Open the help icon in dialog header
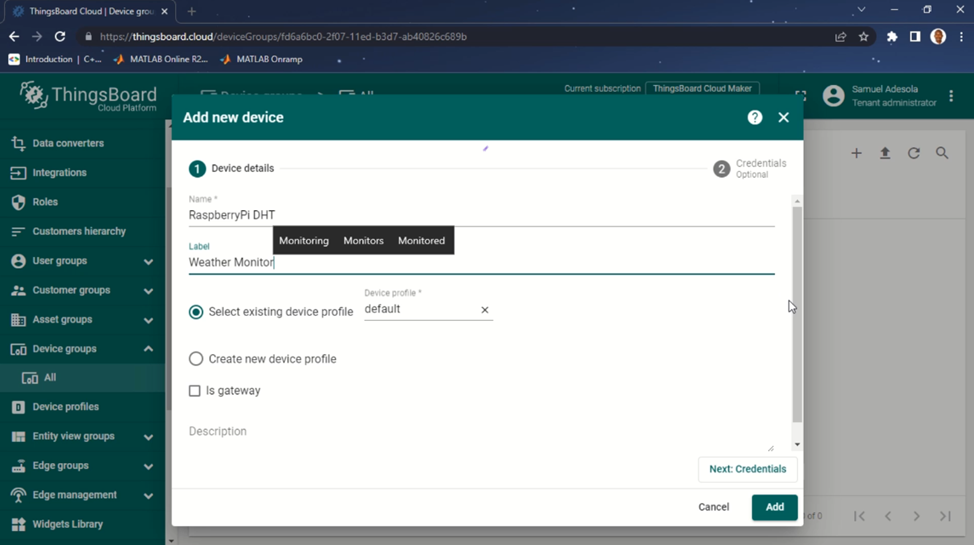The image size is (974, 545). 755,117
